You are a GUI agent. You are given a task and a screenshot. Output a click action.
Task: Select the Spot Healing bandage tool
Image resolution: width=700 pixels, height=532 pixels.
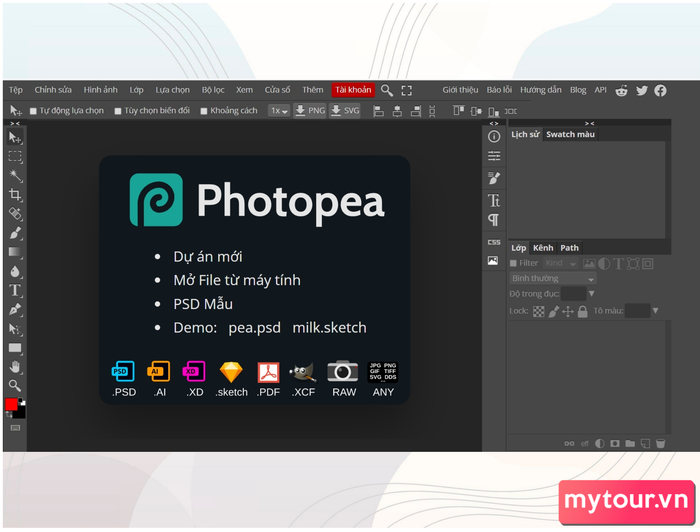pos(15,214)
